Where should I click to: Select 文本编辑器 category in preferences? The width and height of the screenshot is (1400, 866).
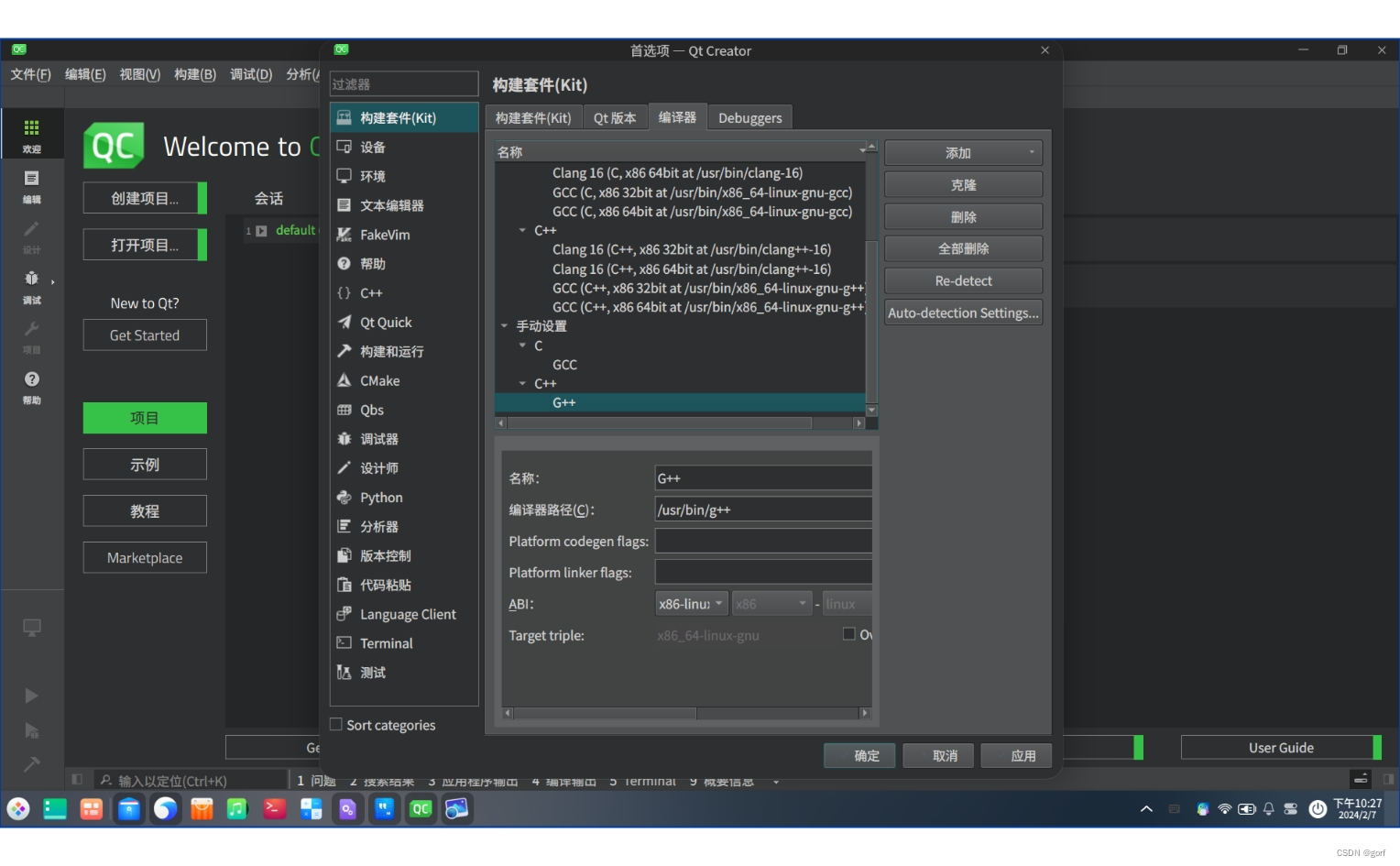click(404, 205)
